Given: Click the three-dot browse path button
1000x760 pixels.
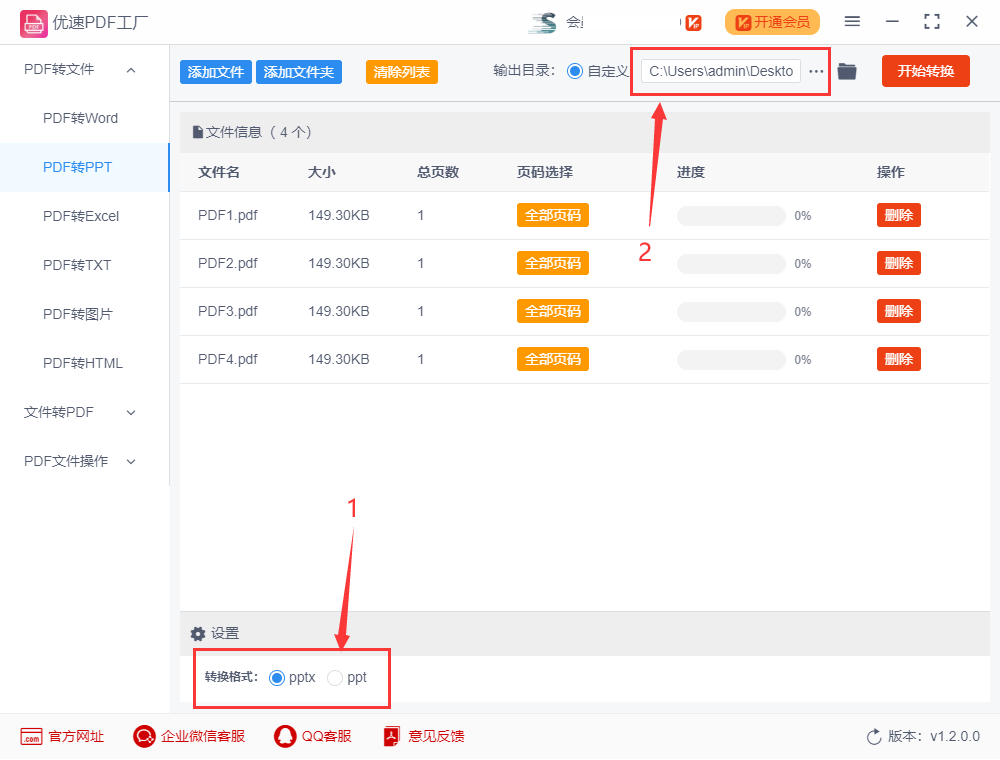Looking at the screenshot, I should tap(816, 71).
